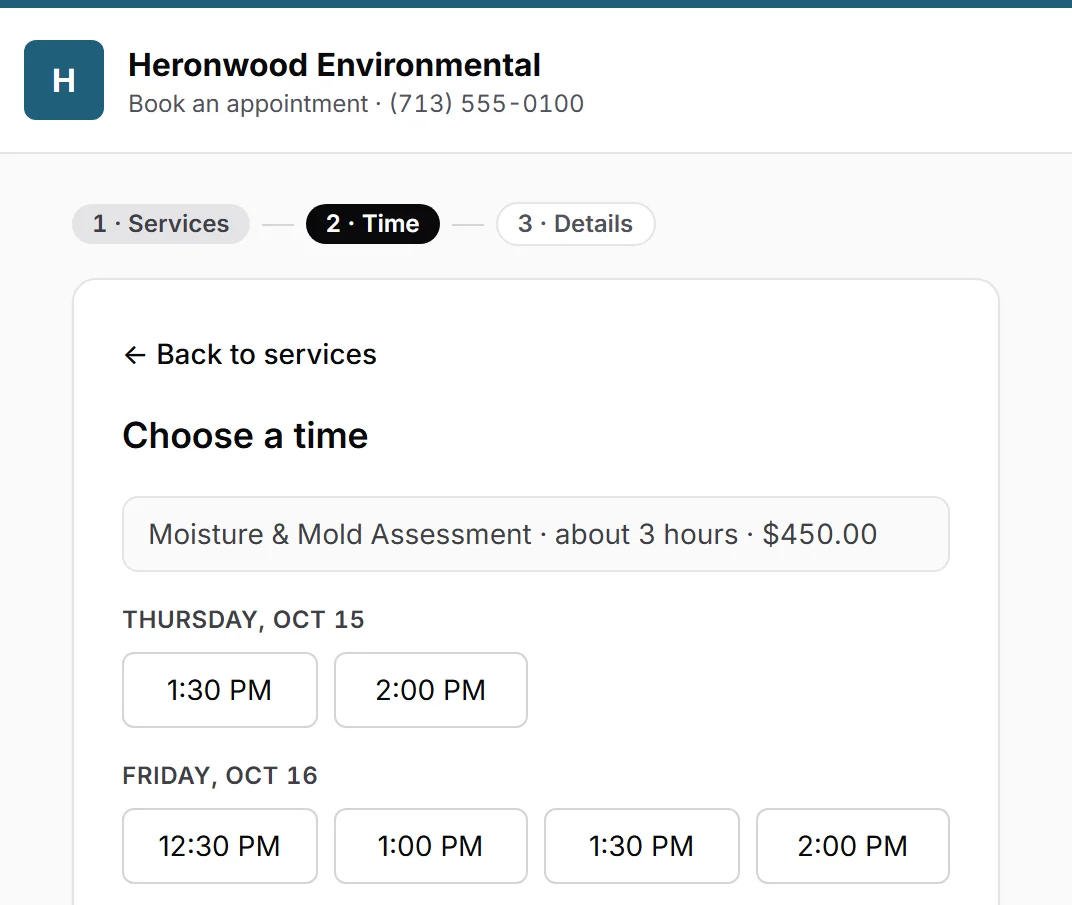1072x905 pixels.
Task: Select the 2 · Time step pill
Action: pos(373,224)
